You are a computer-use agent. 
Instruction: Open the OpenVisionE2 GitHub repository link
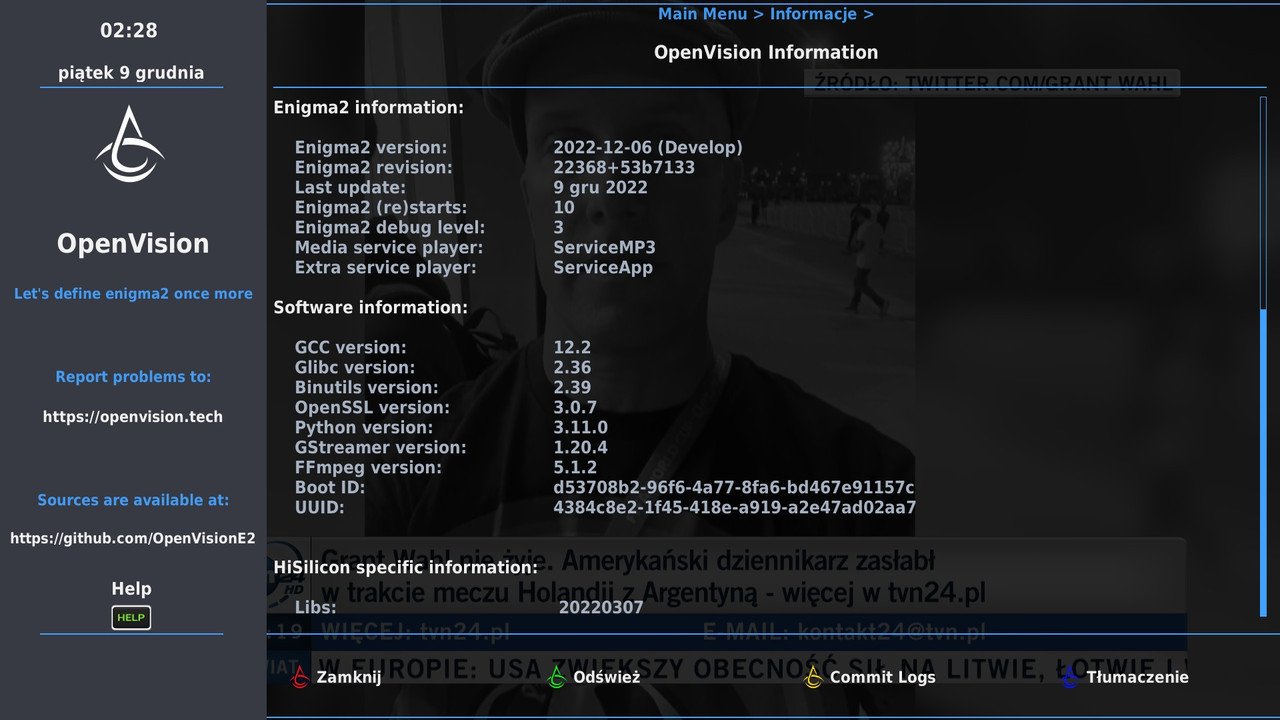coord(132,537)
